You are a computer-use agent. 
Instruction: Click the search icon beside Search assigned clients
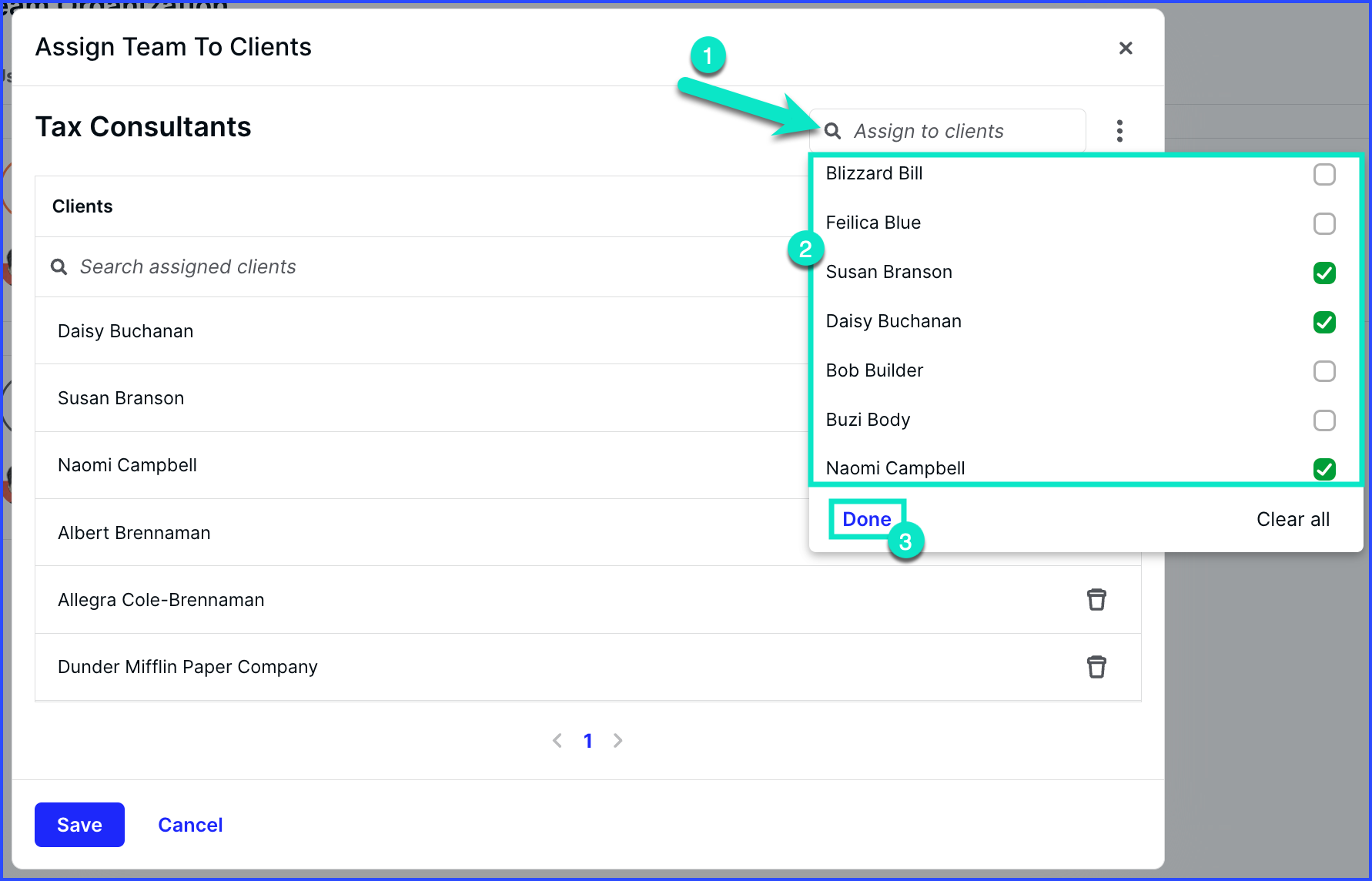coord(59,266)
